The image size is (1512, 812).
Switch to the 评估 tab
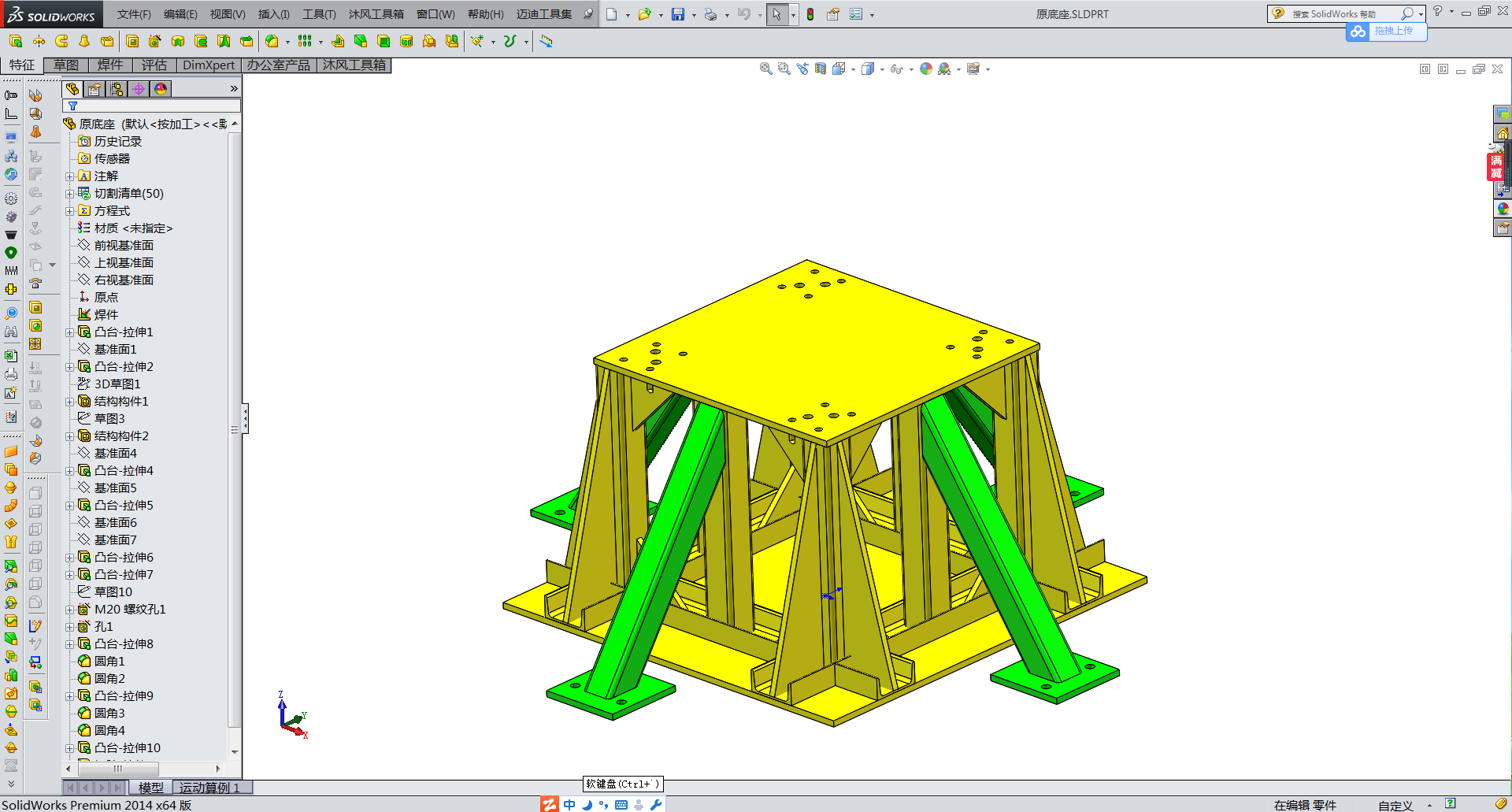154,65
